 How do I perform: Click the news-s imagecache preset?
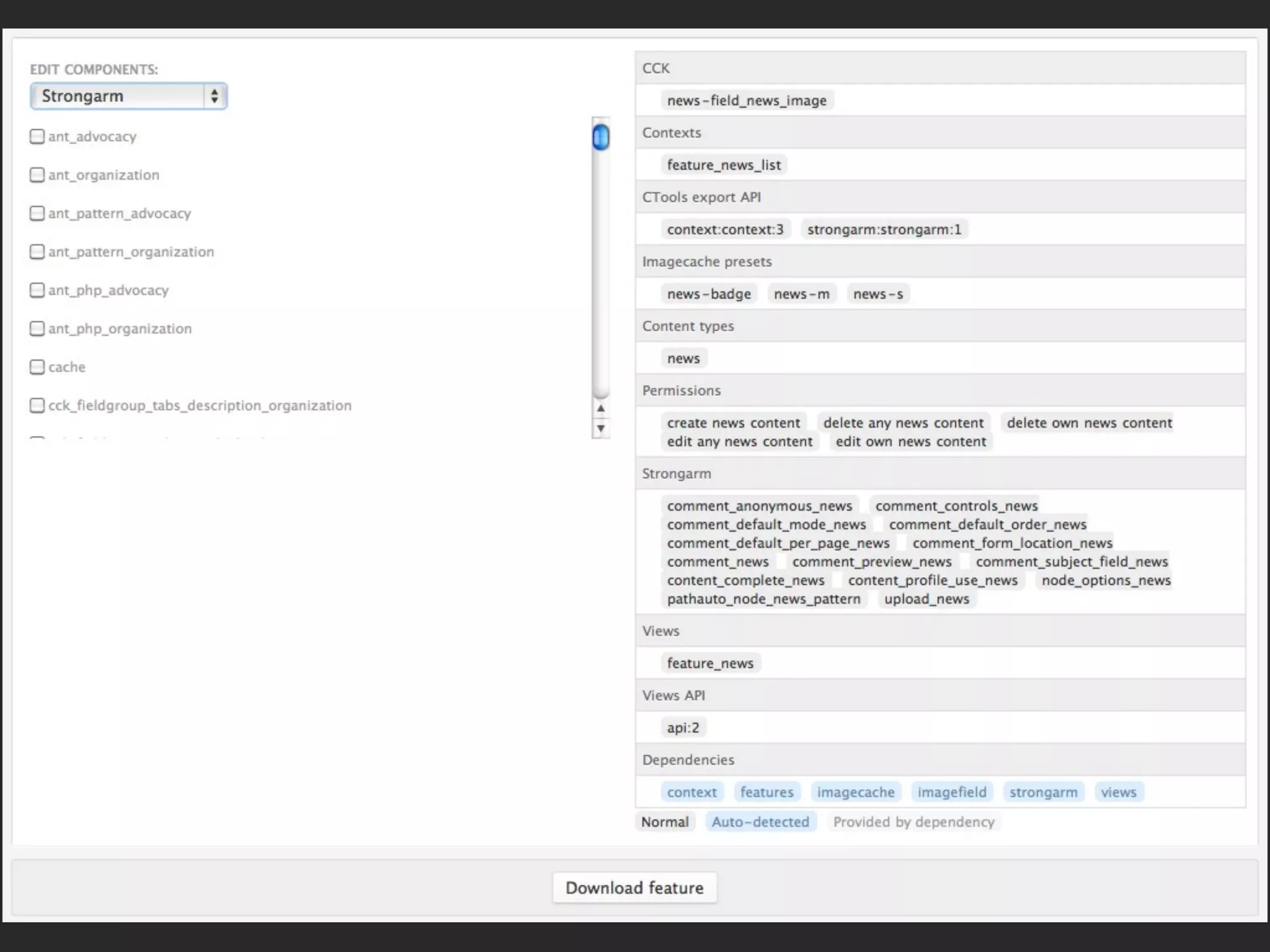click(x=878, y=294)
